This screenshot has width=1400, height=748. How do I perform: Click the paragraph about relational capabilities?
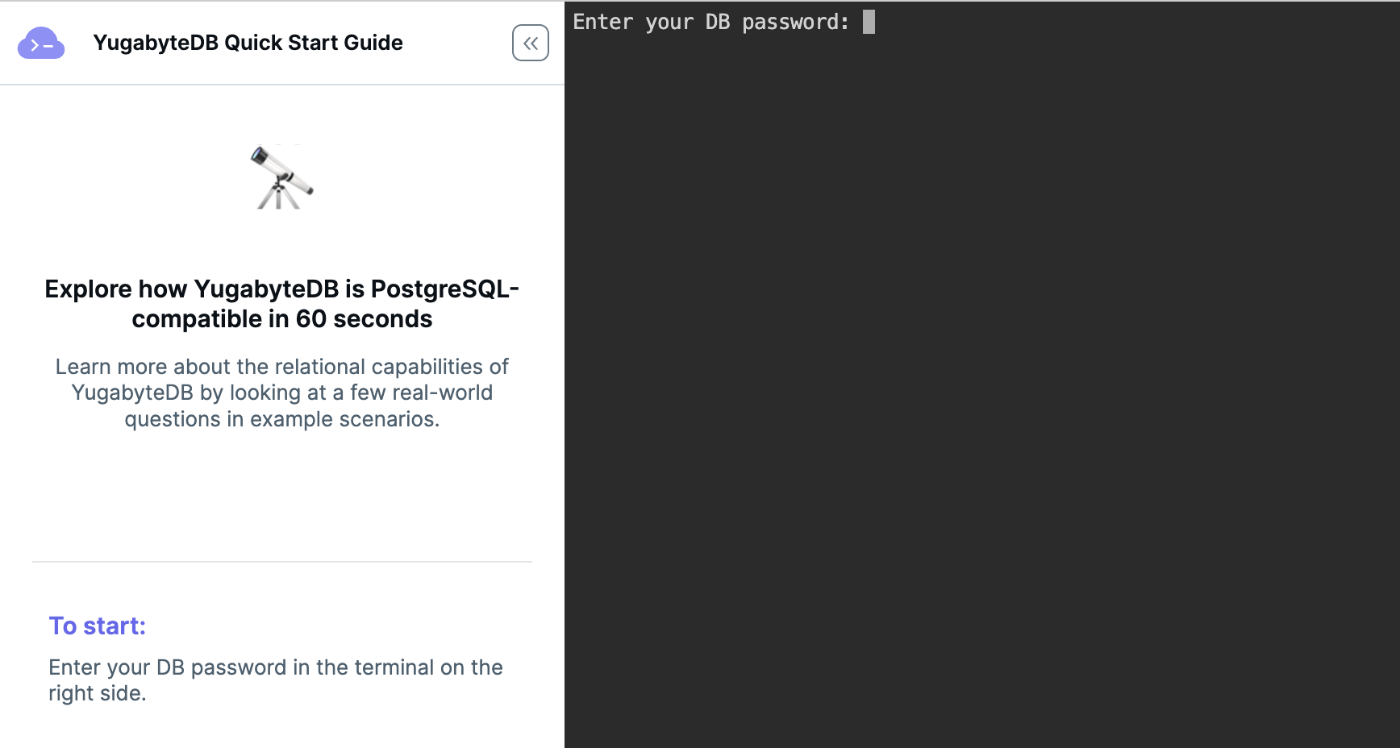click(282, 392)
